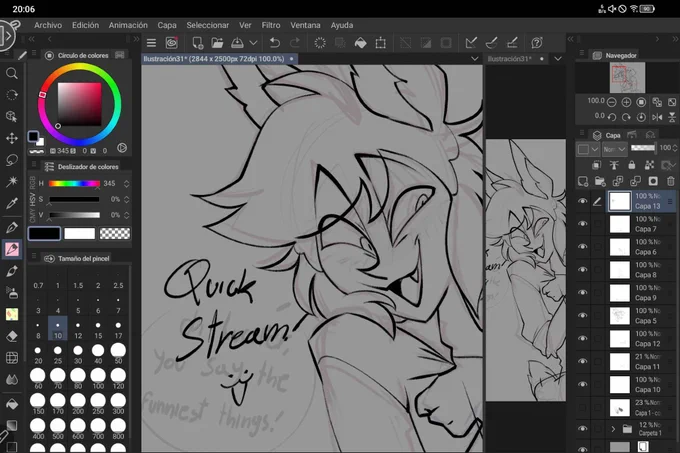Select the highlighted Pencil tool
680x453 pixels.
click(12, 249)
